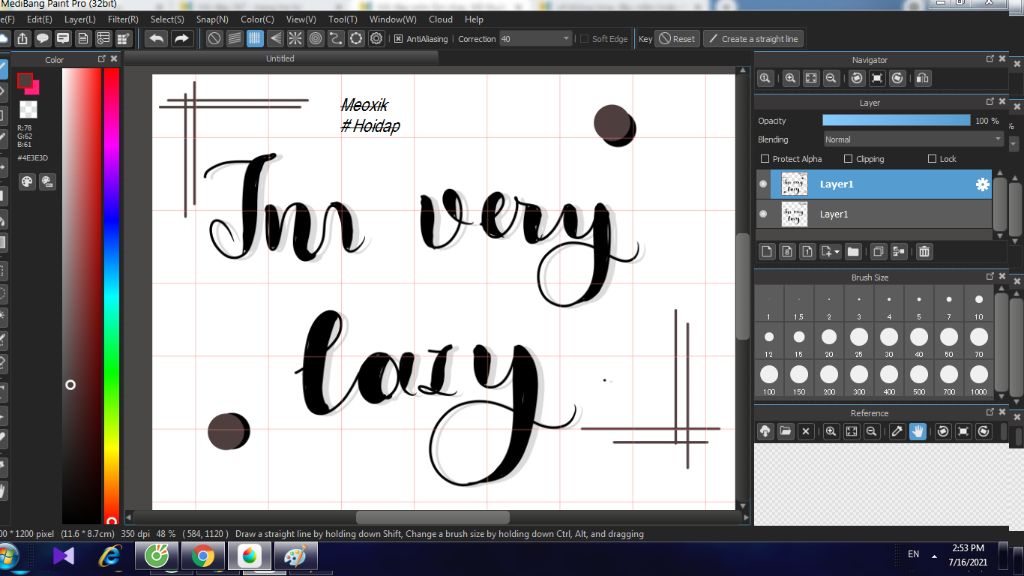This screenshot has width=1024, height=576.
Task: Click Create a straight line button
Action: pos(754,39)
